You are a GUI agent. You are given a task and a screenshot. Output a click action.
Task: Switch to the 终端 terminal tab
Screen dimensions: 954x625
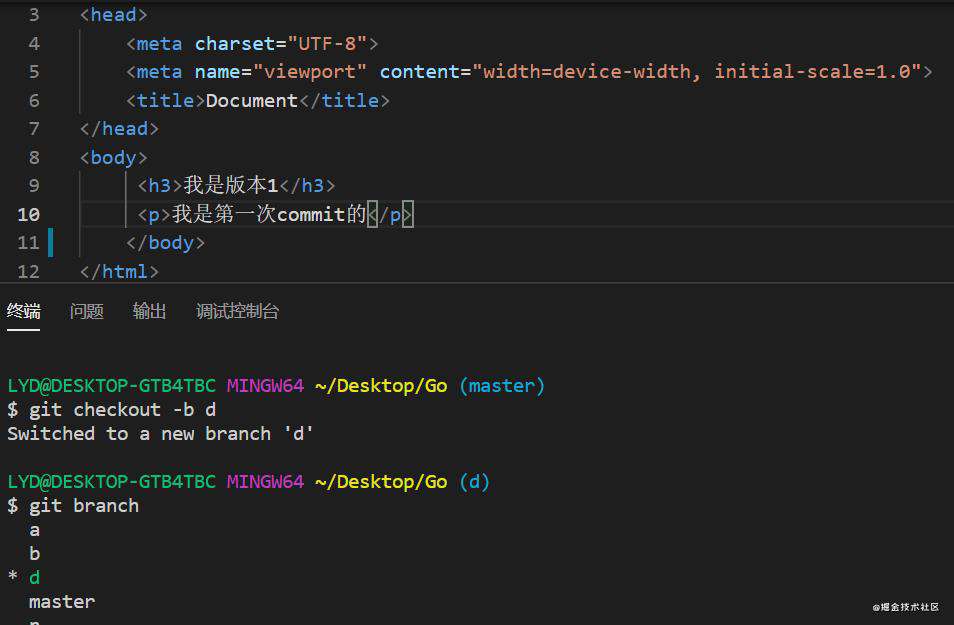click(24, 312)
